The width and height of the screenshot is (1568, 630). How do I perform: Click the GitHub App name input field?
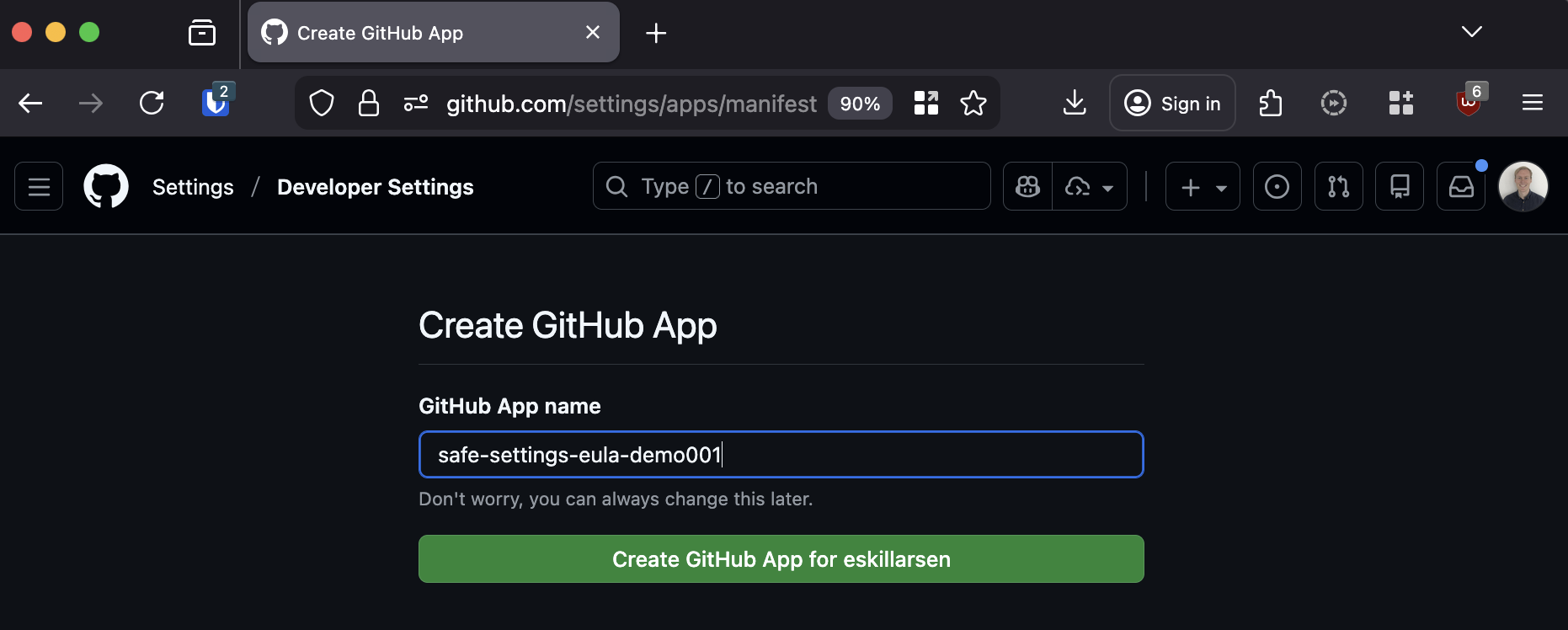tap(781, 455)
